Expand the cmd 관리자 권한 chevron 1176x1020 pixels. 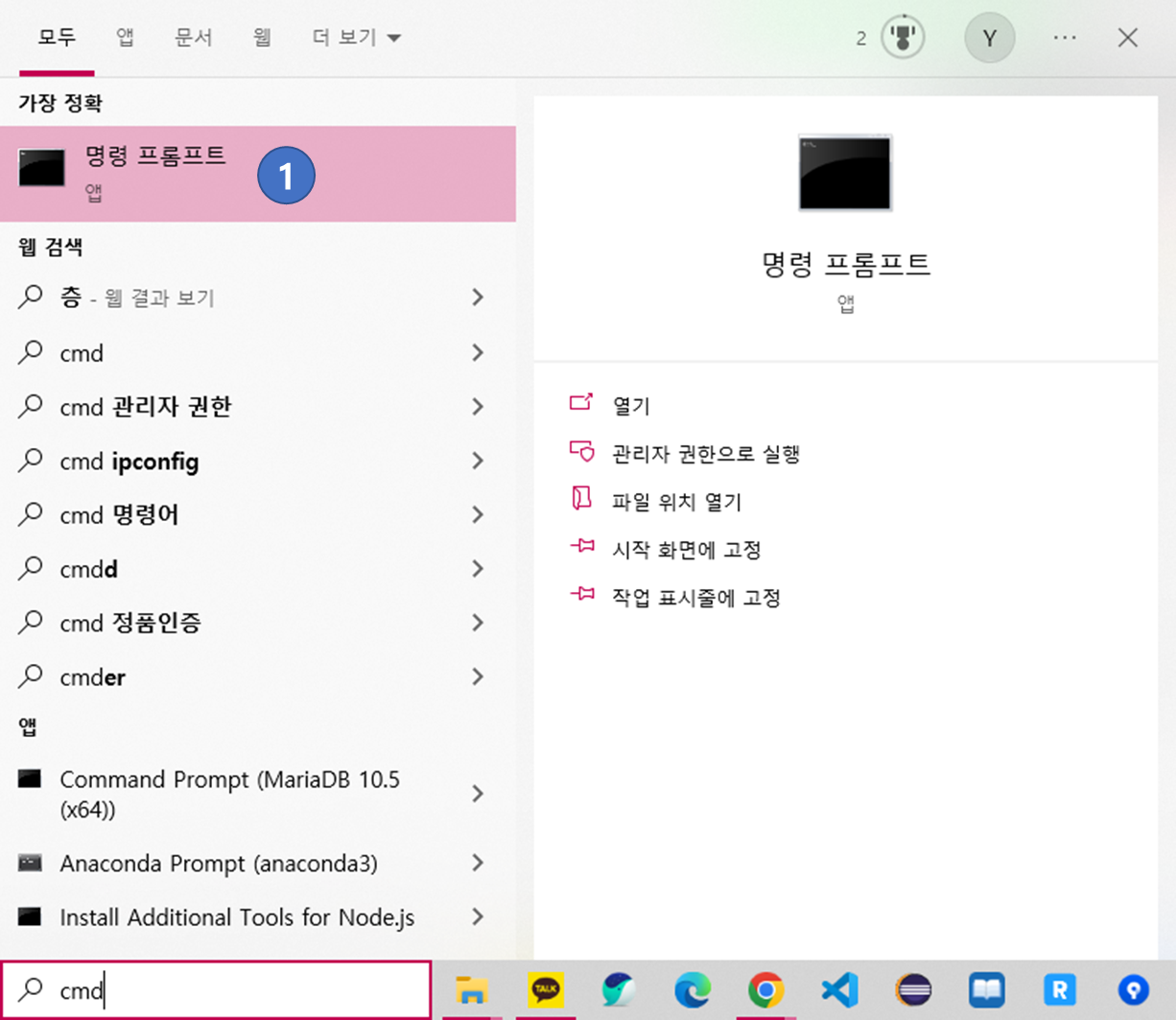pos(478,407)
